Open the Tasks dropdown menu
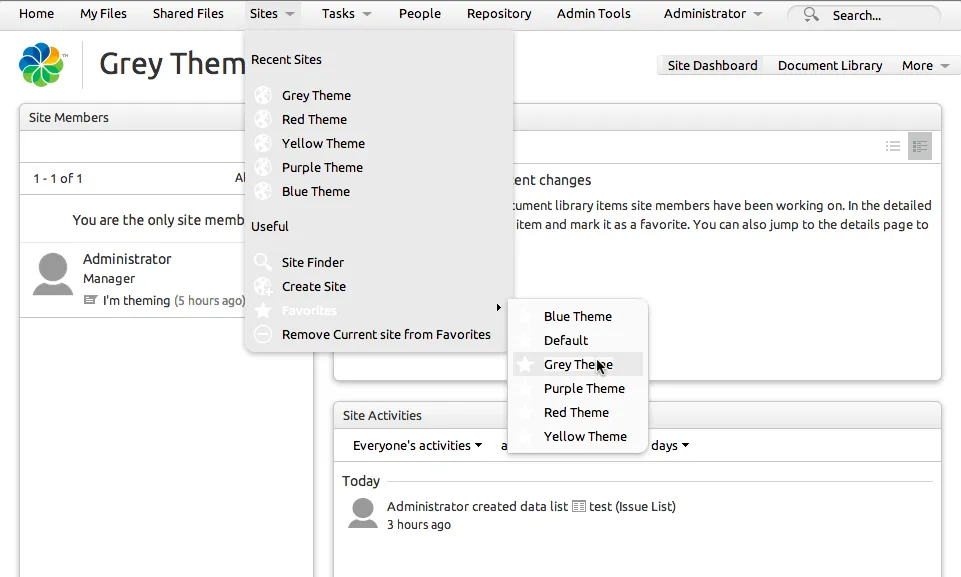Viewport: 961px width, 577px height. (x=346, y=14)
